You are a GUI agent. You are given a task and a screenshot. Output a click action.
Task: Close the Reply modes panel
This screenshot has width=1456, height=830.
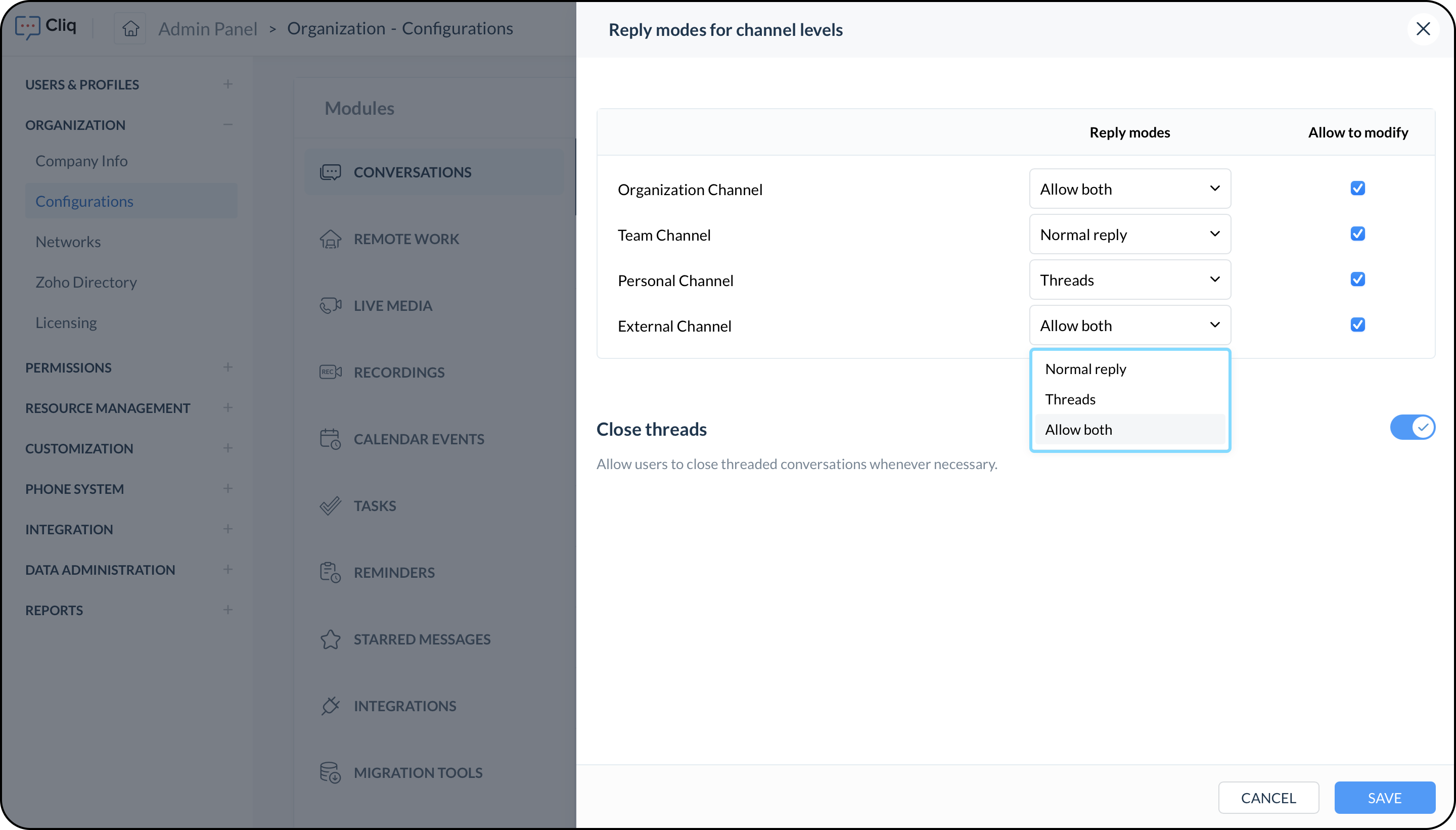[1423, 29]
